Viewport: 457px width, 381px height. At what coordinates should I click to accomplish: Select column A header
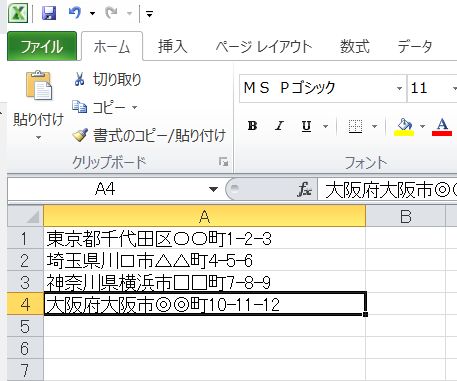click(x=205, y=216)
